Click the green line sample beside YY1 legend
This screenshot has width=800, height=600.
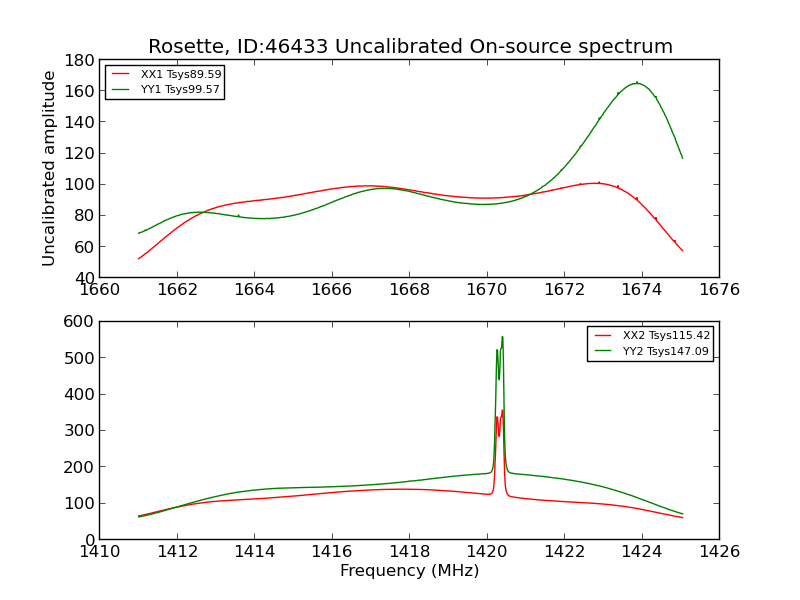tap(120, 89)
